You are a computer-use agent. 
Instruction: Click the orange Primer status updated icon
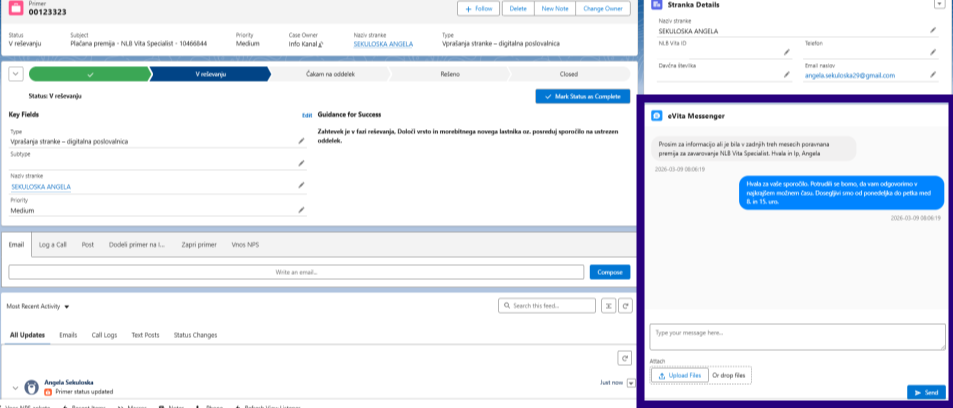click(49, 392)
